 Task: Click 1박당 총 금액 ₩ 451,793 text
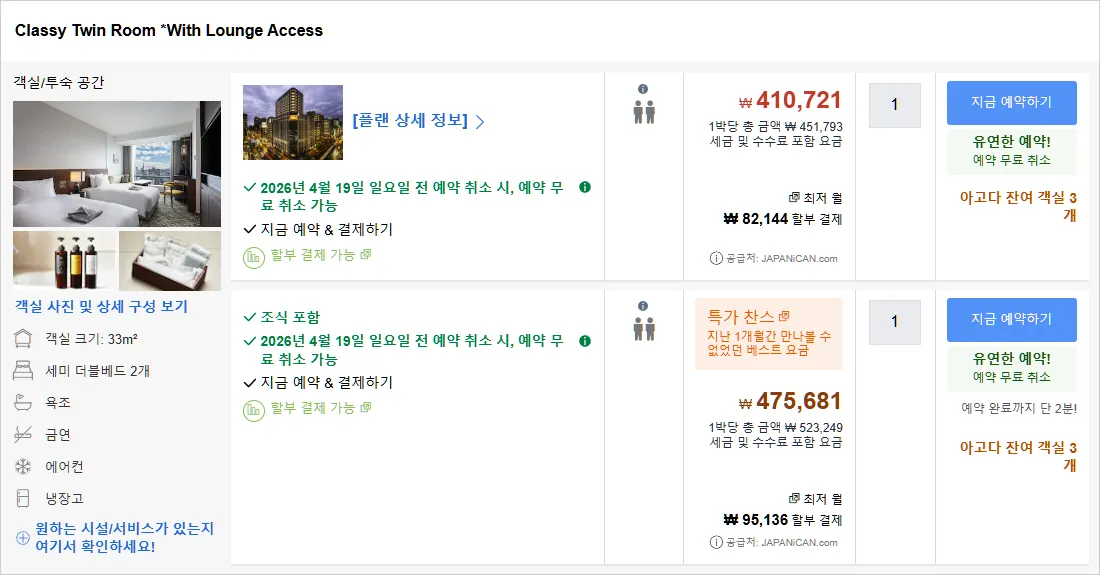(775, 127)
